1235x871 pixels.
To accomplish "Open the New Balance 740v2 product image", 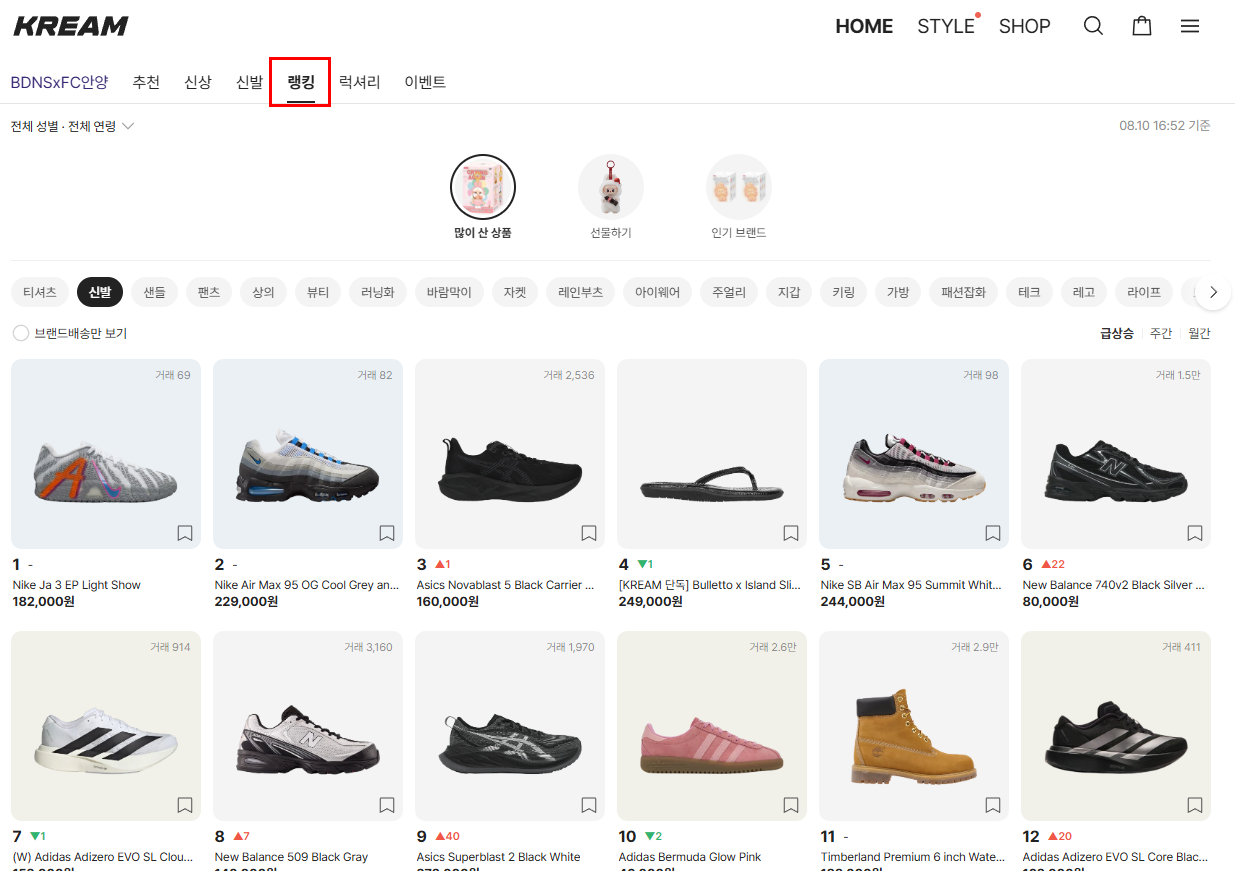I will click(x=1116, y=453).
